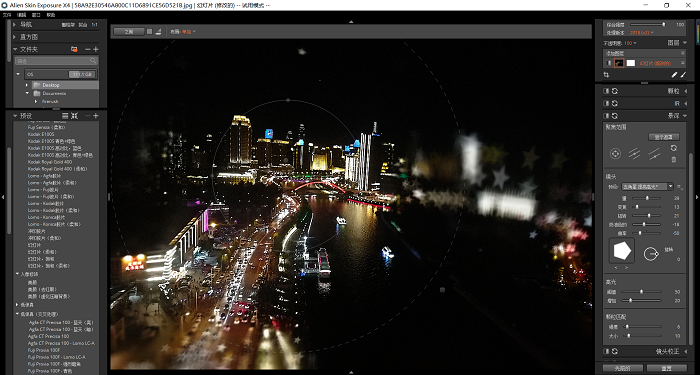Click the aperture rotation dial
Viewport: 700px width, 375px height.
pos(651,254)
